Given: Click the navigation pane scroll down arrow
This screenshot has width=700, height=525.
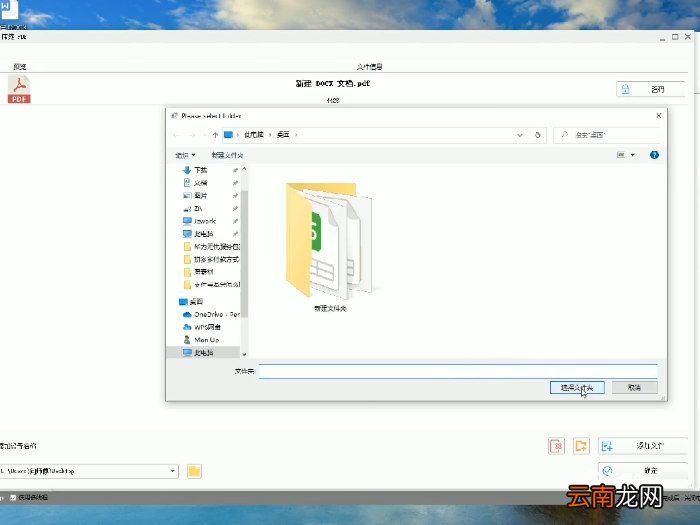Looking at the screenshot, I should point(244,354).
